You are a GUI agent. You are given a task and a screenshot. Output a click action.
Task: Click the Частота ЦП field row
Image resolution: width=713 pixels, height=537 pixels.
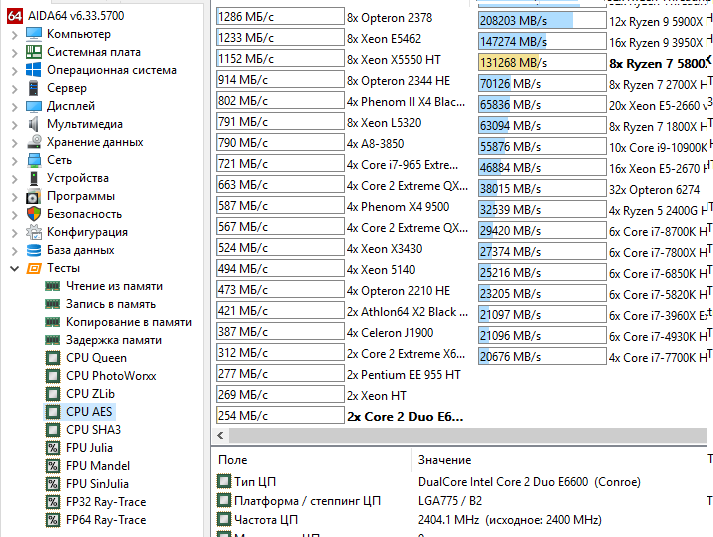(x=266, y=520)
